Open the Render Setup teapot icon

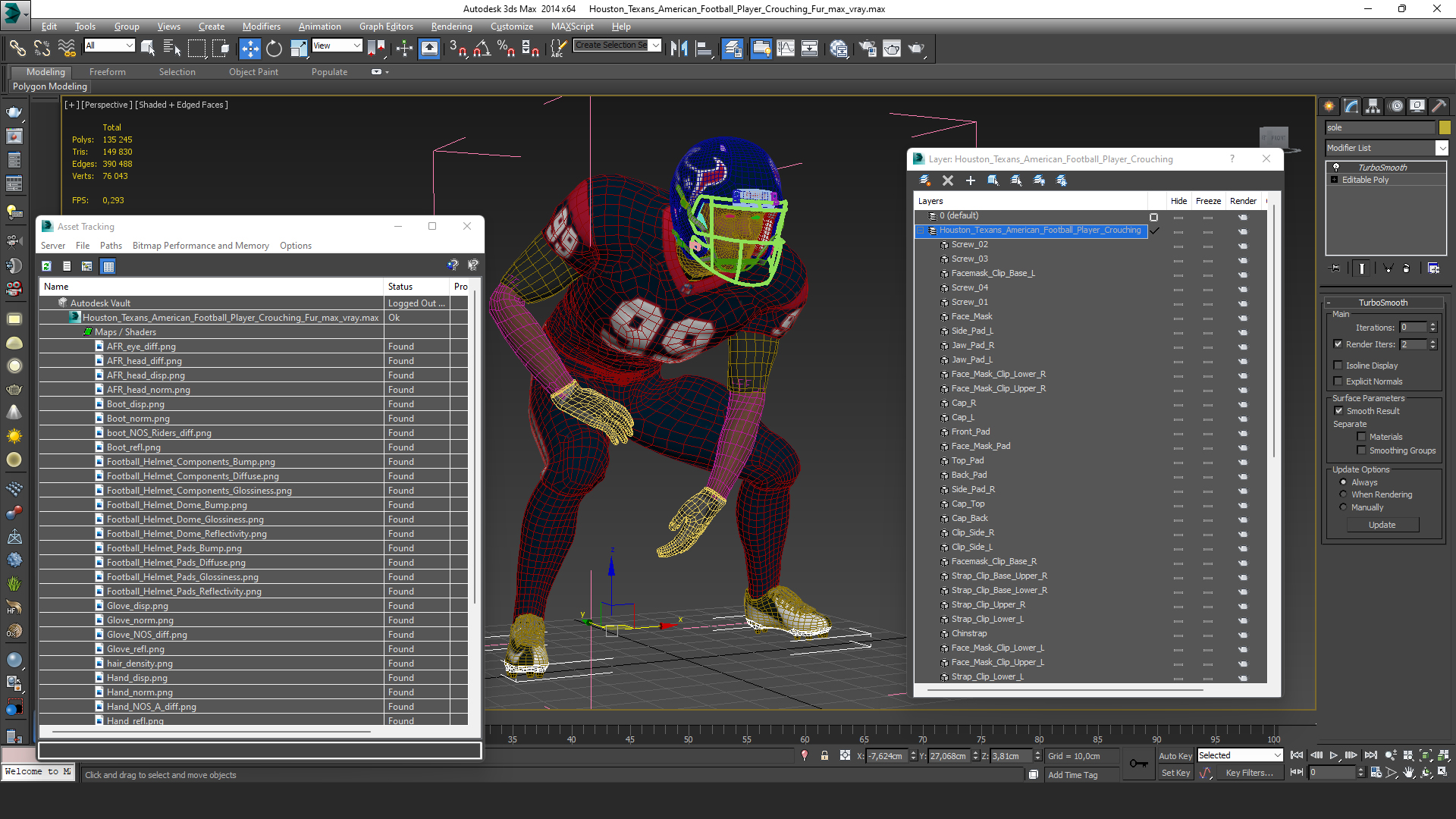click(x=868, y=49)
